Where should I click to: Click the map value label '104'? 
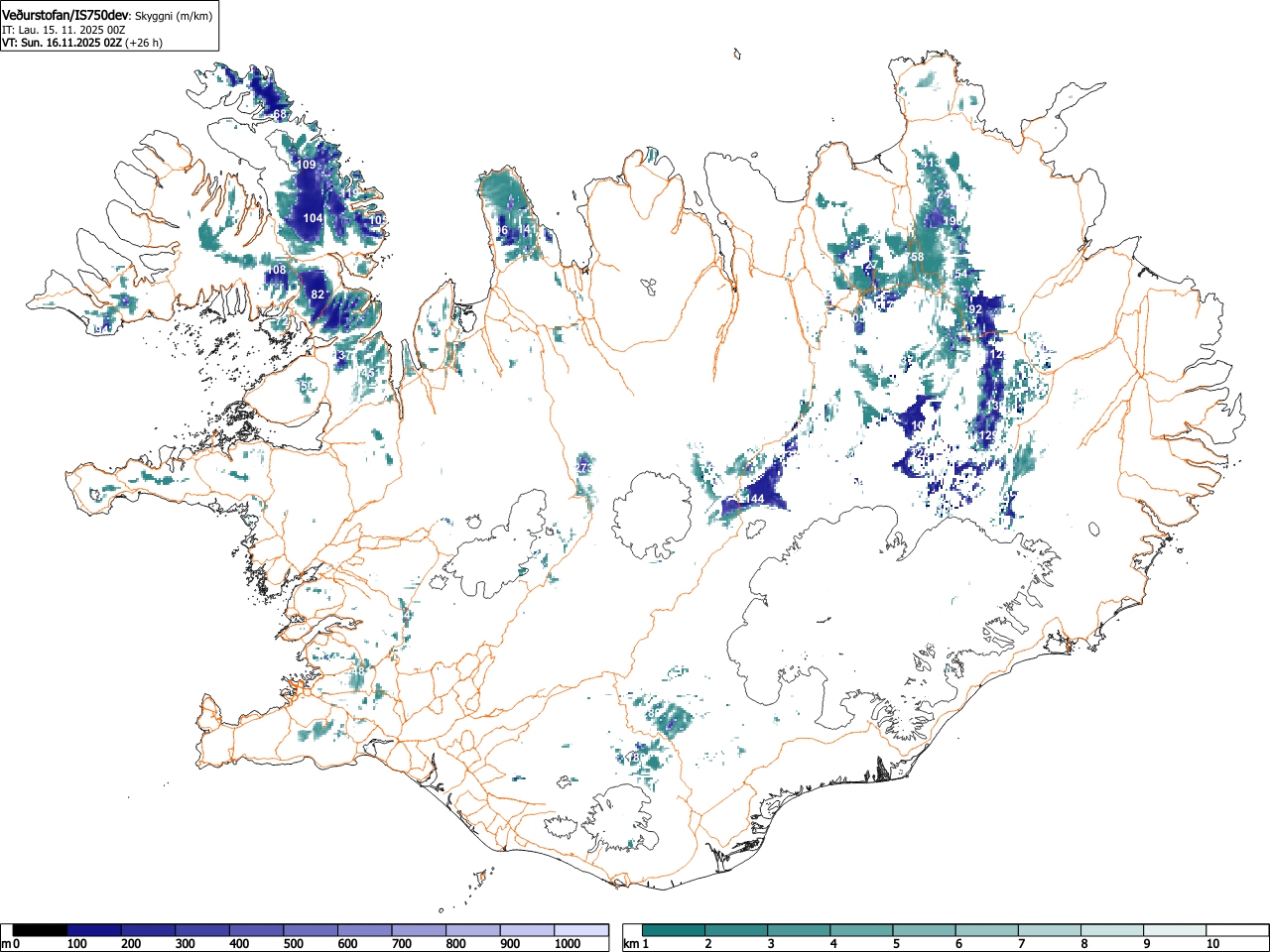(313, 218)
